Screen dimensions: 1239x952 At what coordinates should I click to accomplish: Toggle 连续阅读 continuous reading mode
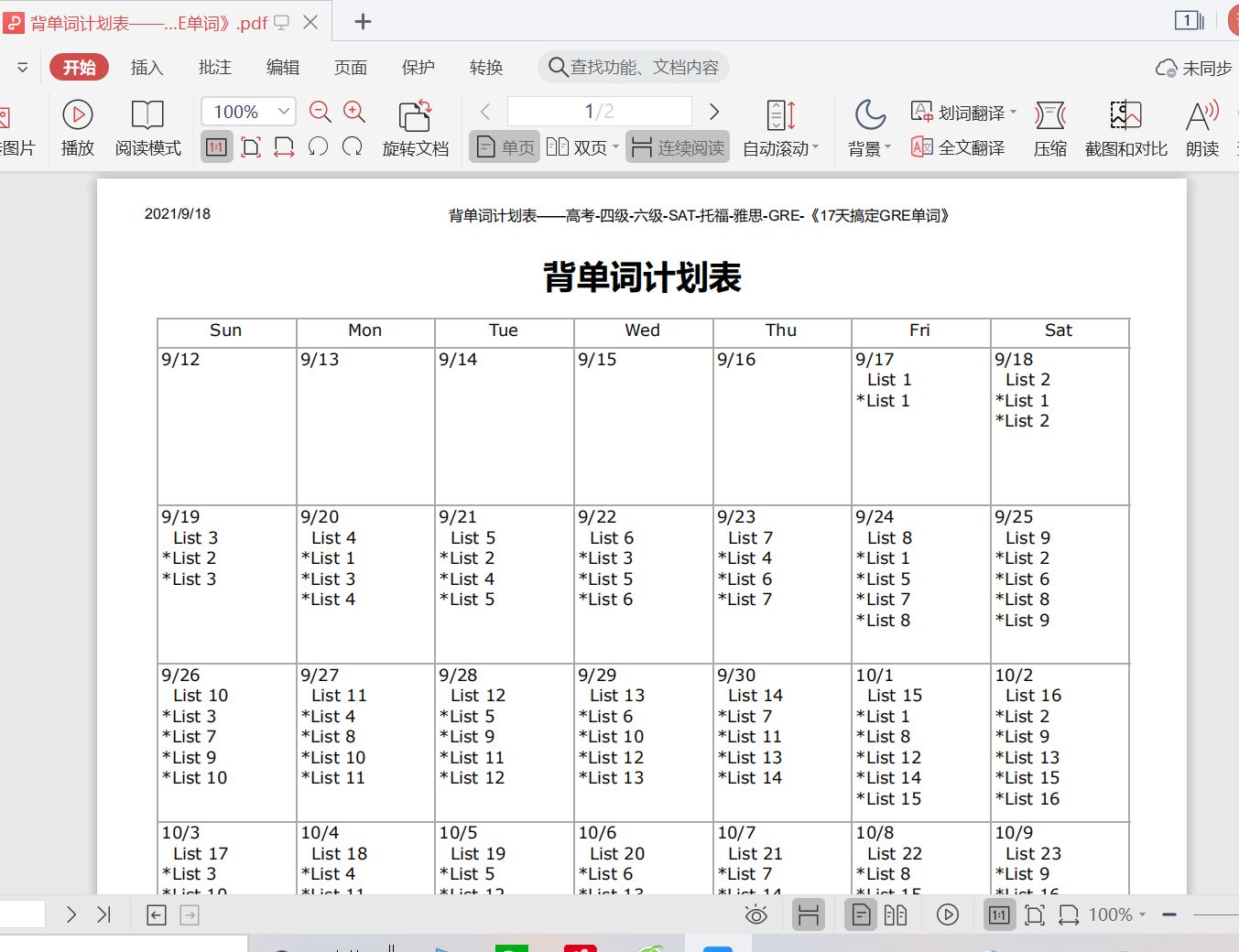pyautogui.click(x=678, y=147)
